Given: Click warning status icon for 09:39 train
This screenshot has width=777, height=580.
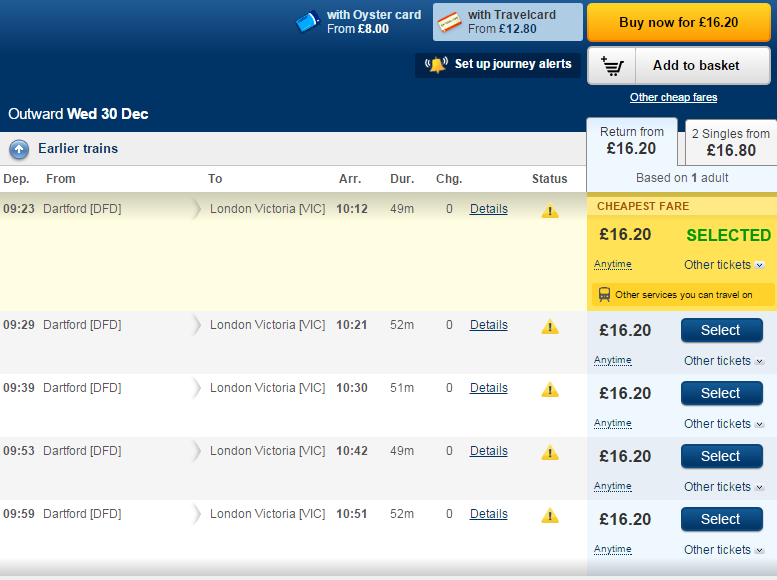Looking at the screenshot, I should 550,389.
